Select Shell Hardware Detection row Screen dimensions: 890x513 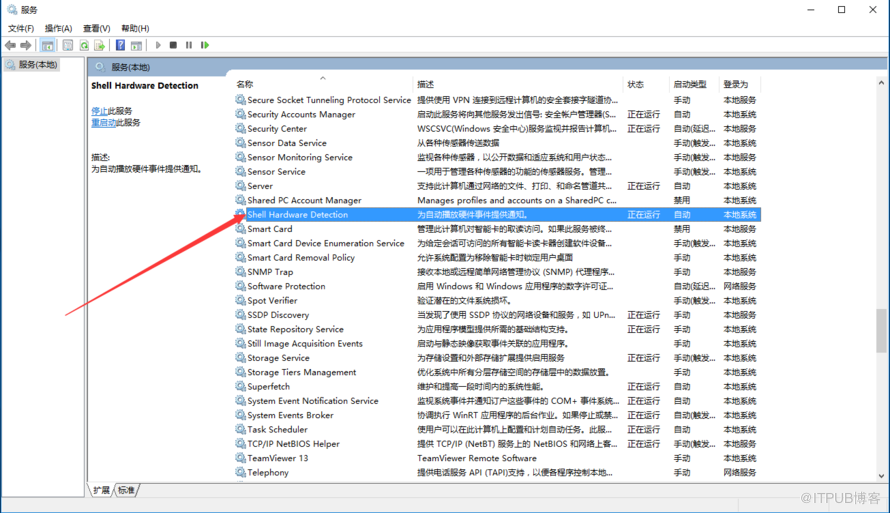coord(497,215)
